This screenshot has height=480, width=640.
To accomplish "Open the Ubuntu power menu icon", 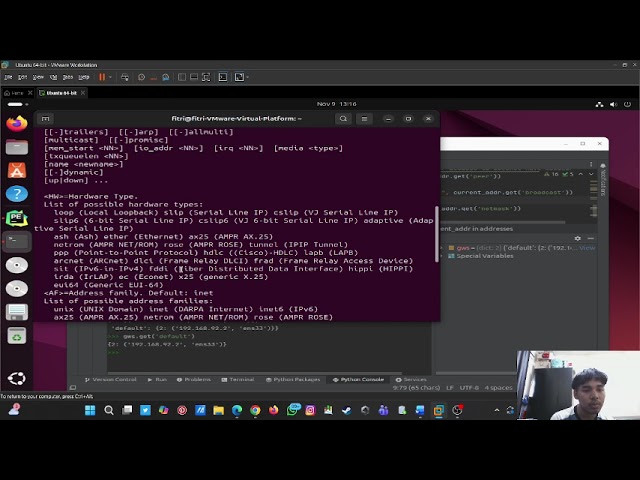I will pos(627,104).
